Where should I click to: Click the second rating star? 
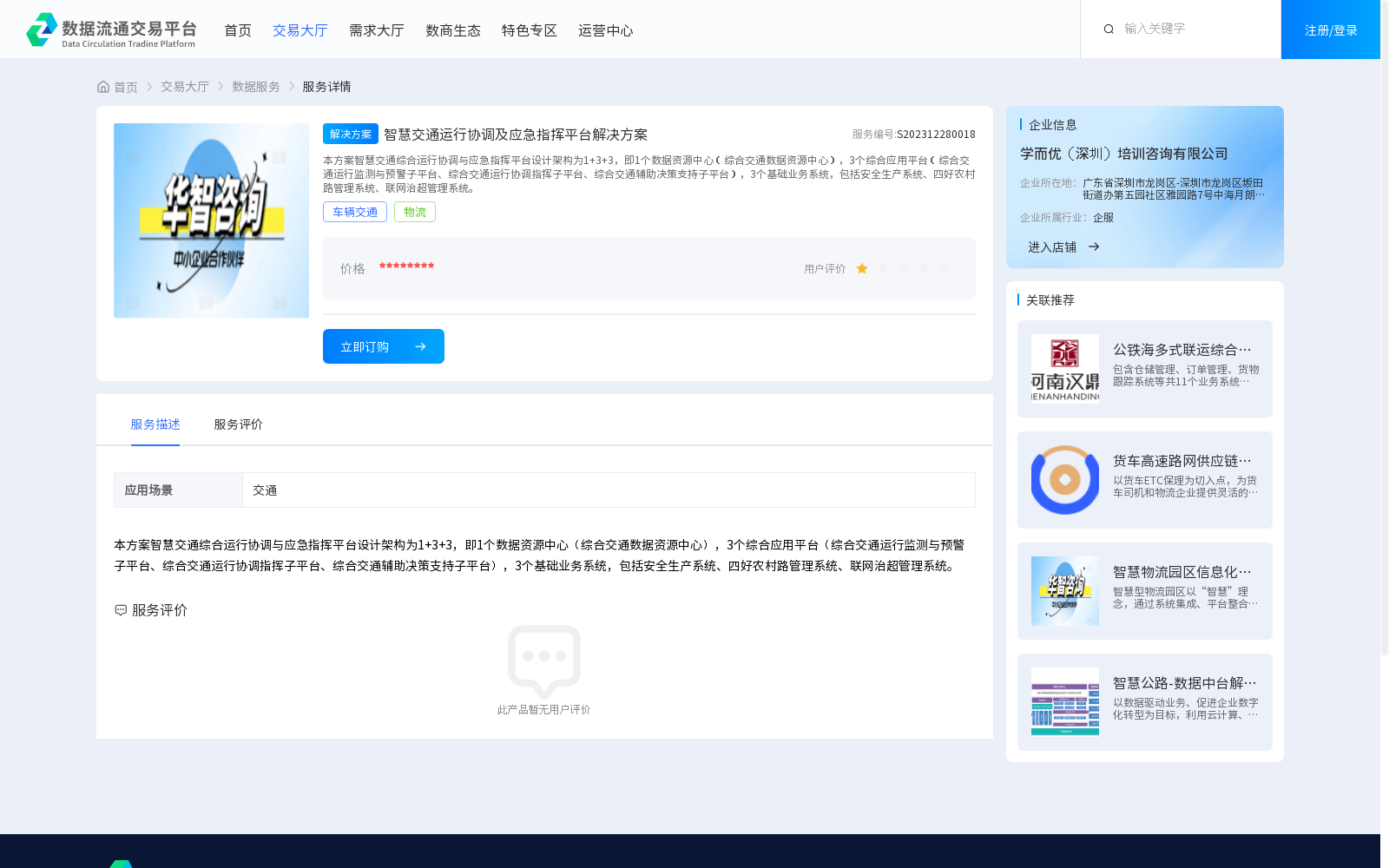(883, 269)
